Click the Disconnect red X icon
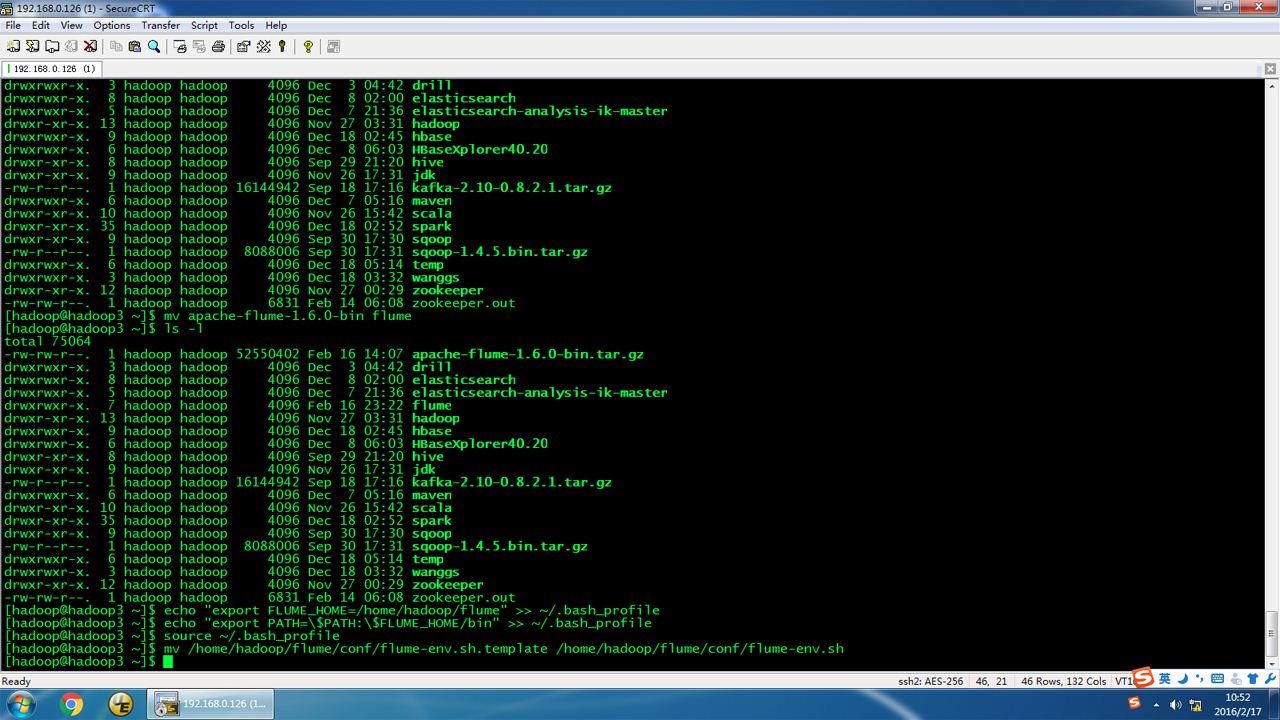This screenshot has height=720, width=1280. (x=90, y=46)
